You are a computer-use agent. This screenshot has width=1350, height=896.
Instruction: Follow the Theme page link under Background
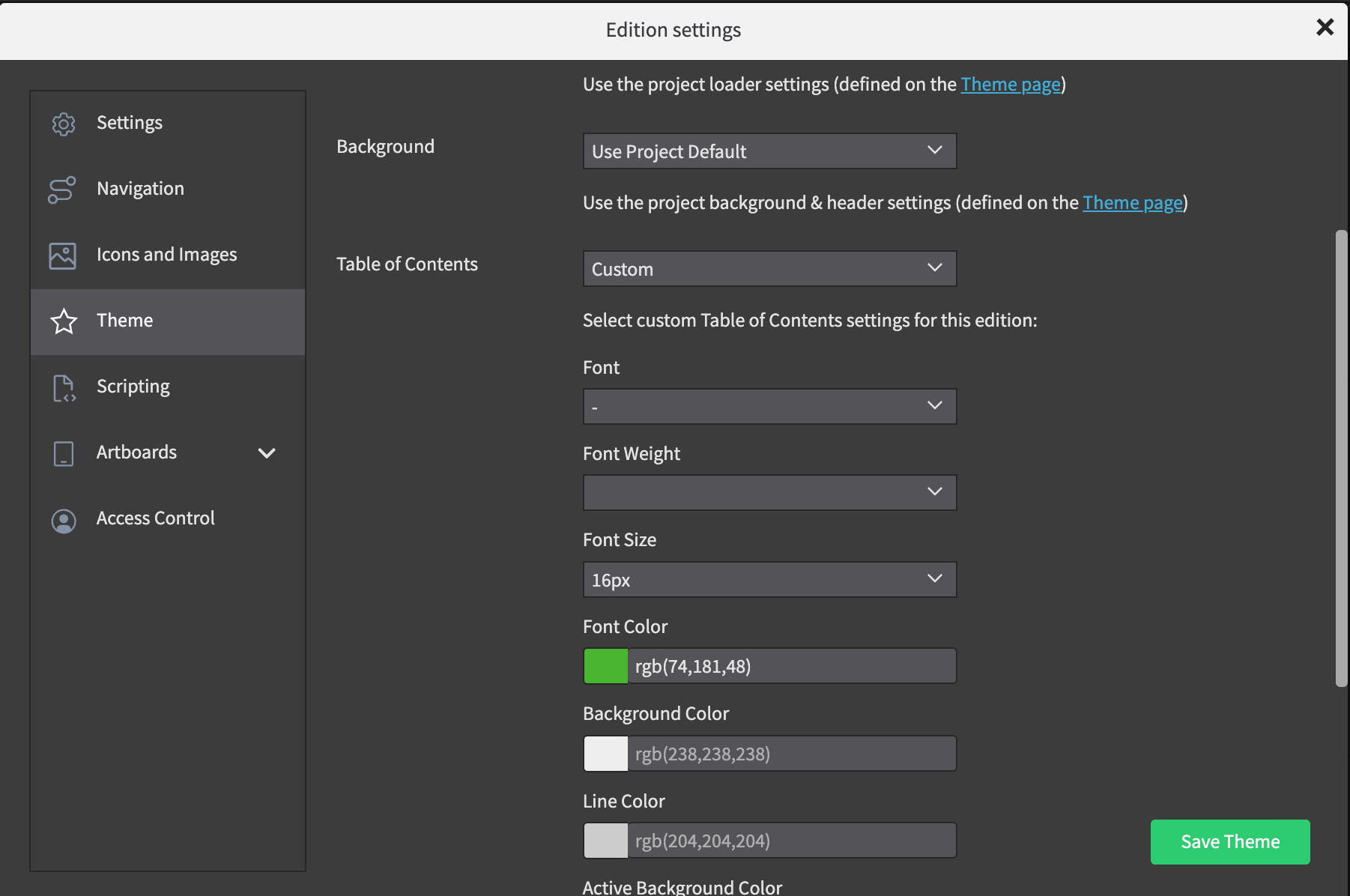(1132, 203)
